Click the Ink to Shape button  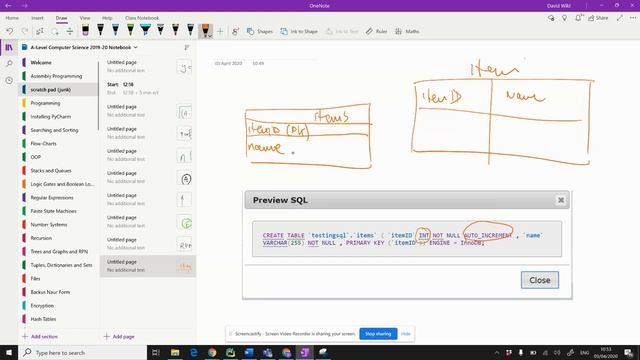click(x=299, y=31)
